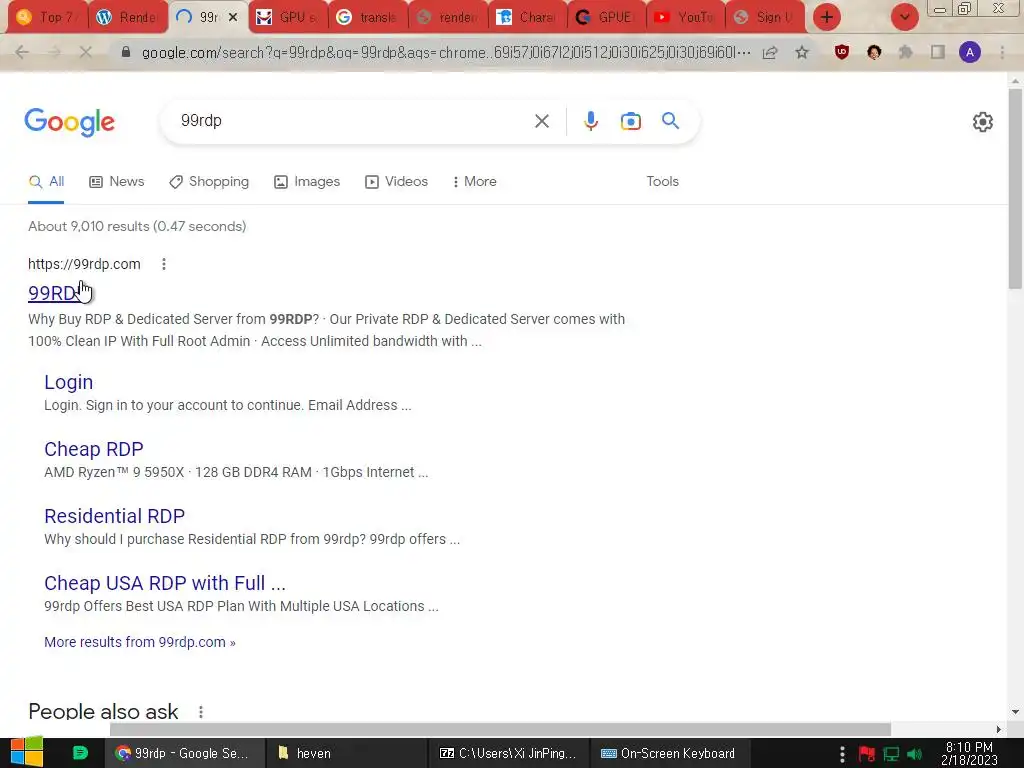Select the News search filter
This screenshot has width=1024, height=768.
pyautogui.click(x=117, y=182)
